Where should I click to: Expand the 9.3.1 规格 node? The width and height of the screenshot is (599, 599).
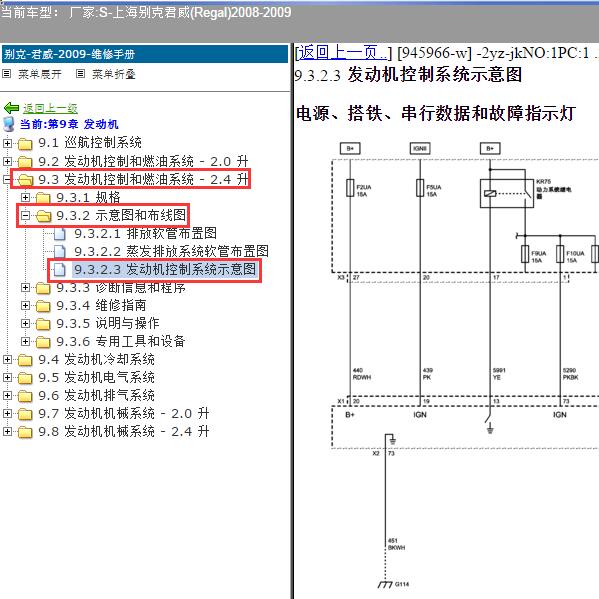pos(25,197)
